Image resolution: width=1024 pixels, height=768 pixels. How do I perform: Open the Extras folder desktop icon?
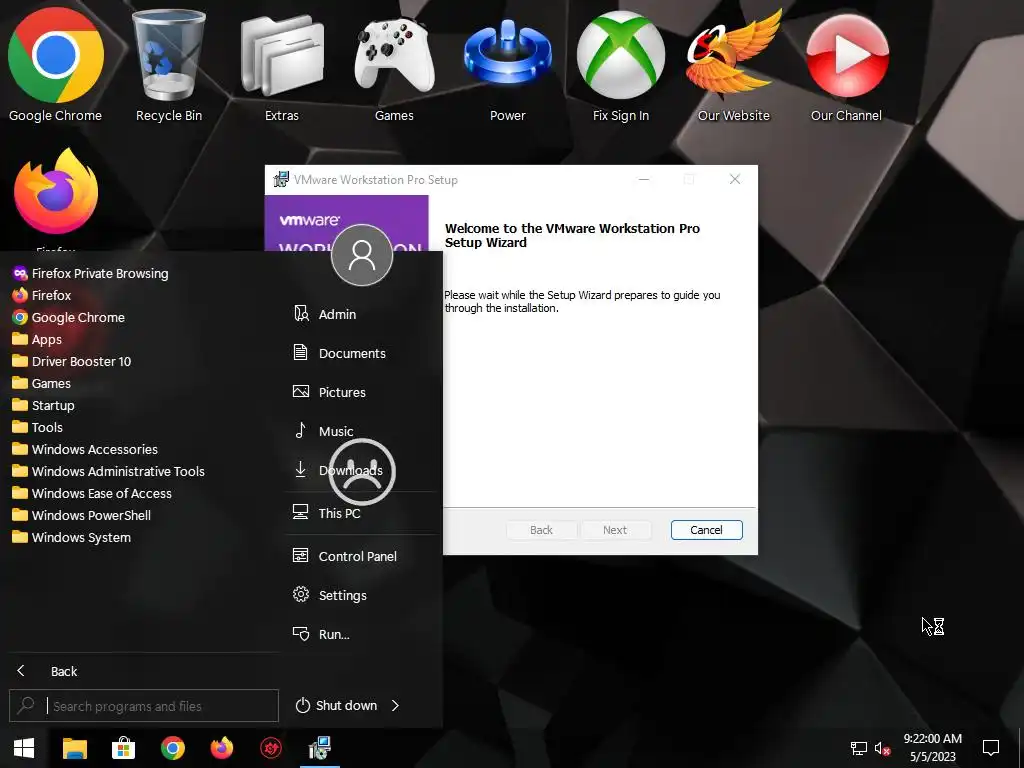[x=281, y=65]
